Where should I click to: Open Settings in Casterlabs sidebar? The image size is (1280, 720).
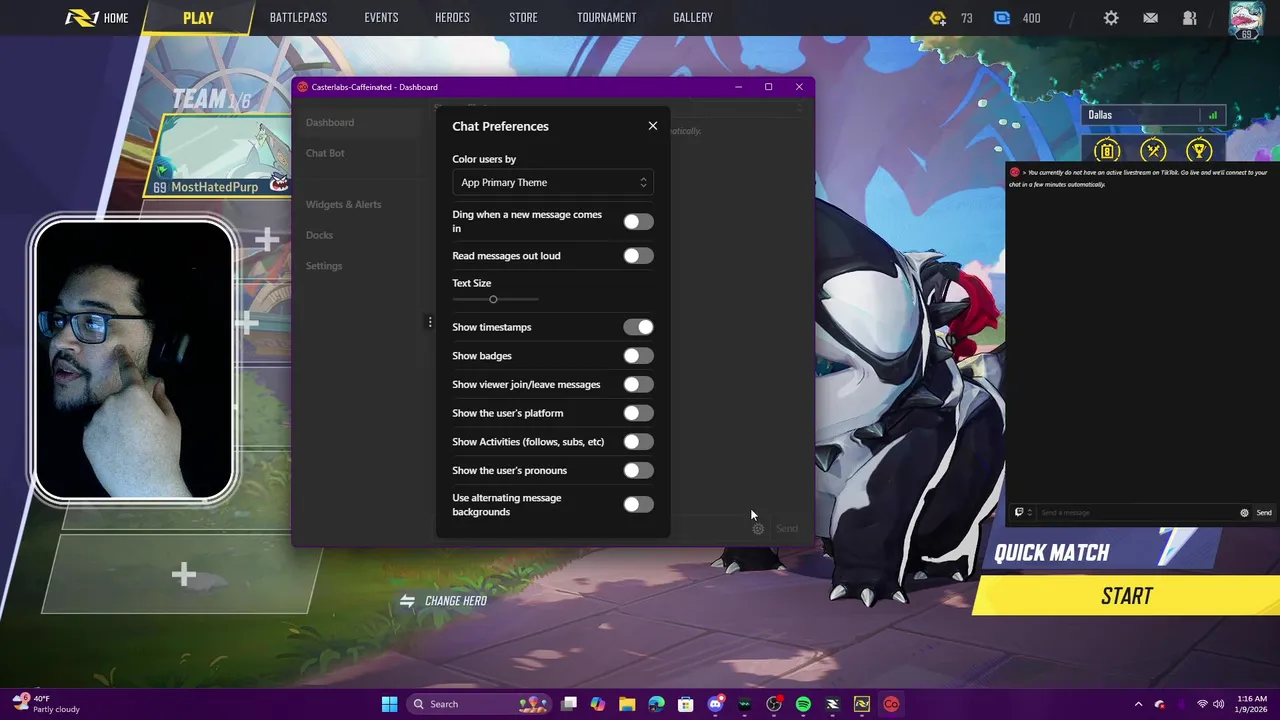pos(324,266)
